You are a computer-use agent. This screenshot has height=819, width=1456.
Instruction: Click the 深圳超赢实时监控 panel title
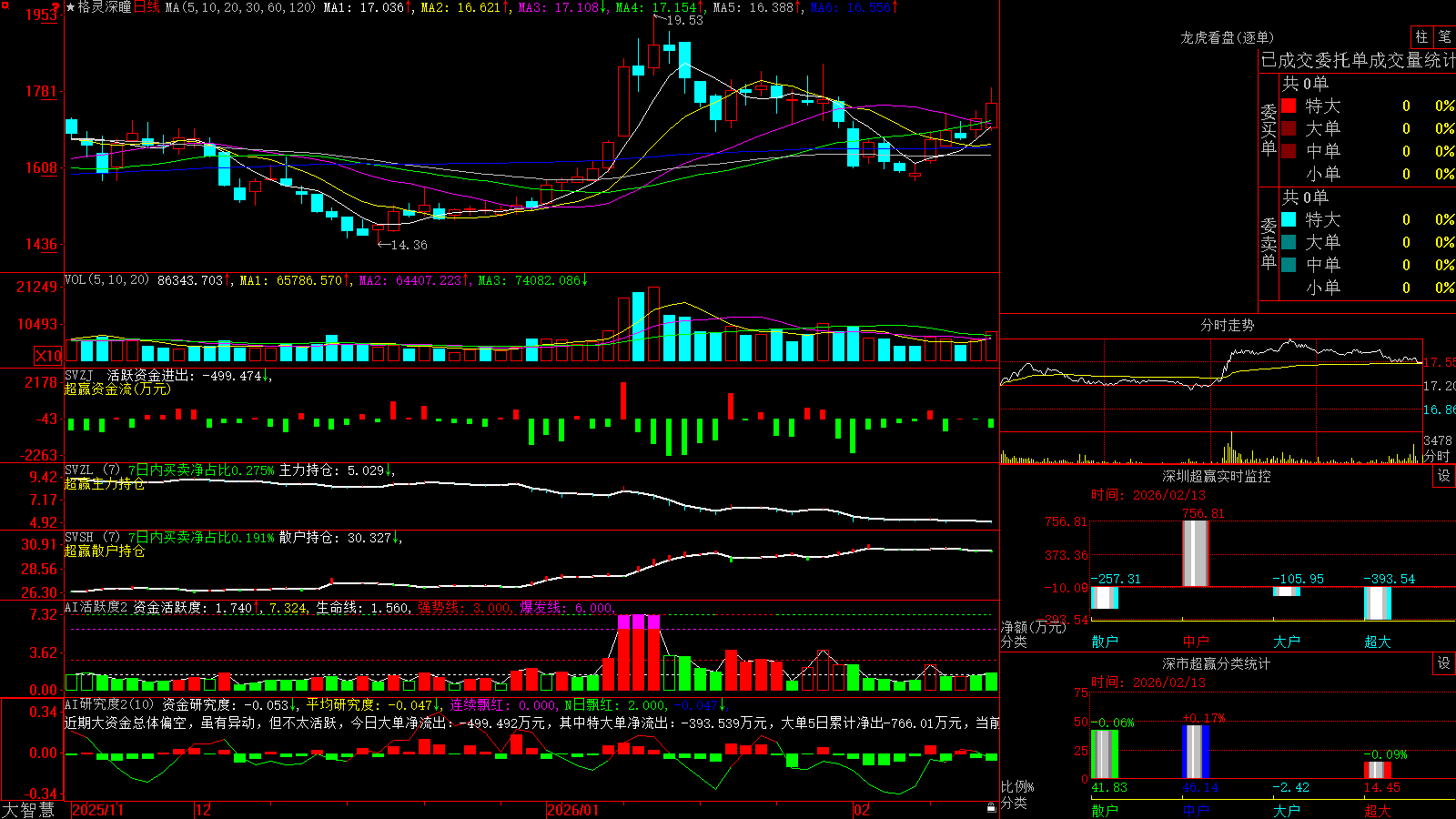[x=1217, y=476]
